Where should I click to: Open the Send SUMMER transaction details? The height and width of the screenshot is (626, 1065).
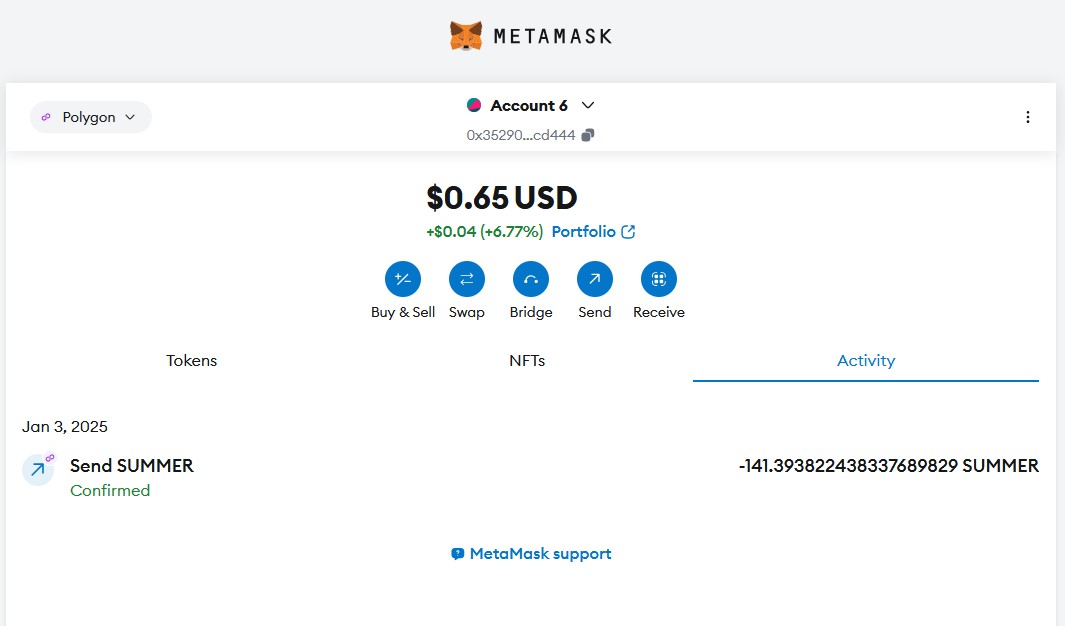tap(131, 466)
